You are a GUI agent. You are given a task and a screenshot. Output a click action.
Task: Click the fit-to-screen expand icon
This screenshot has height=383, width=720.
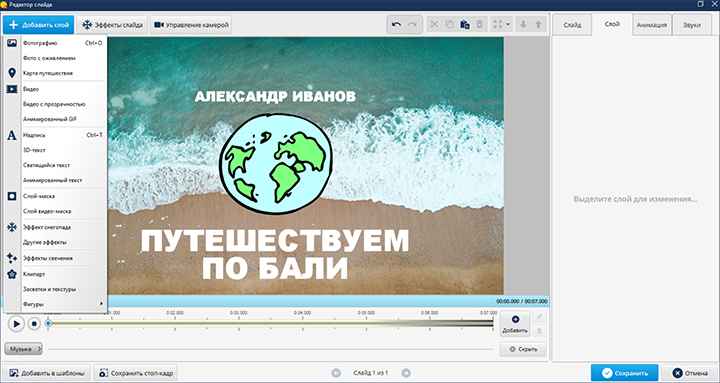498,25
